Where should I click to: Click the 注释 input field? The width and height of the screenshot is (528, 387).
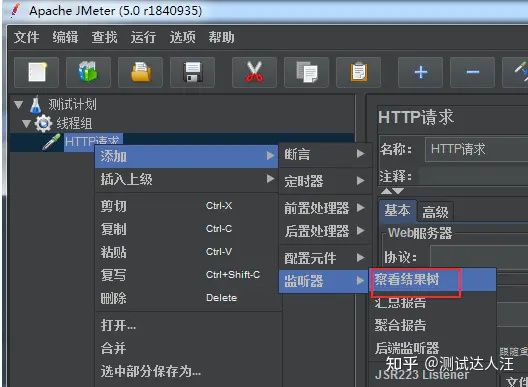coord(473,176)
